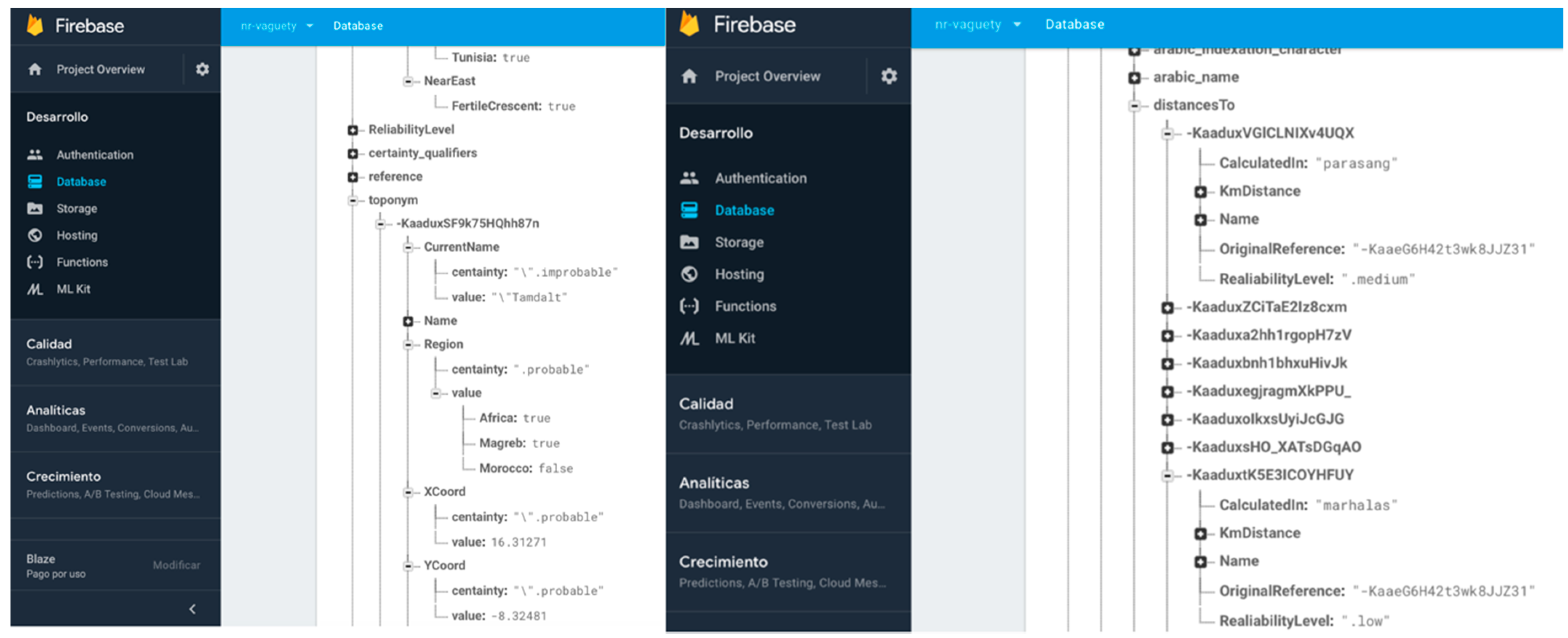Collapse the distancesTo node
This screenshot has height=638, width=1568.
tap(1134, 105)
